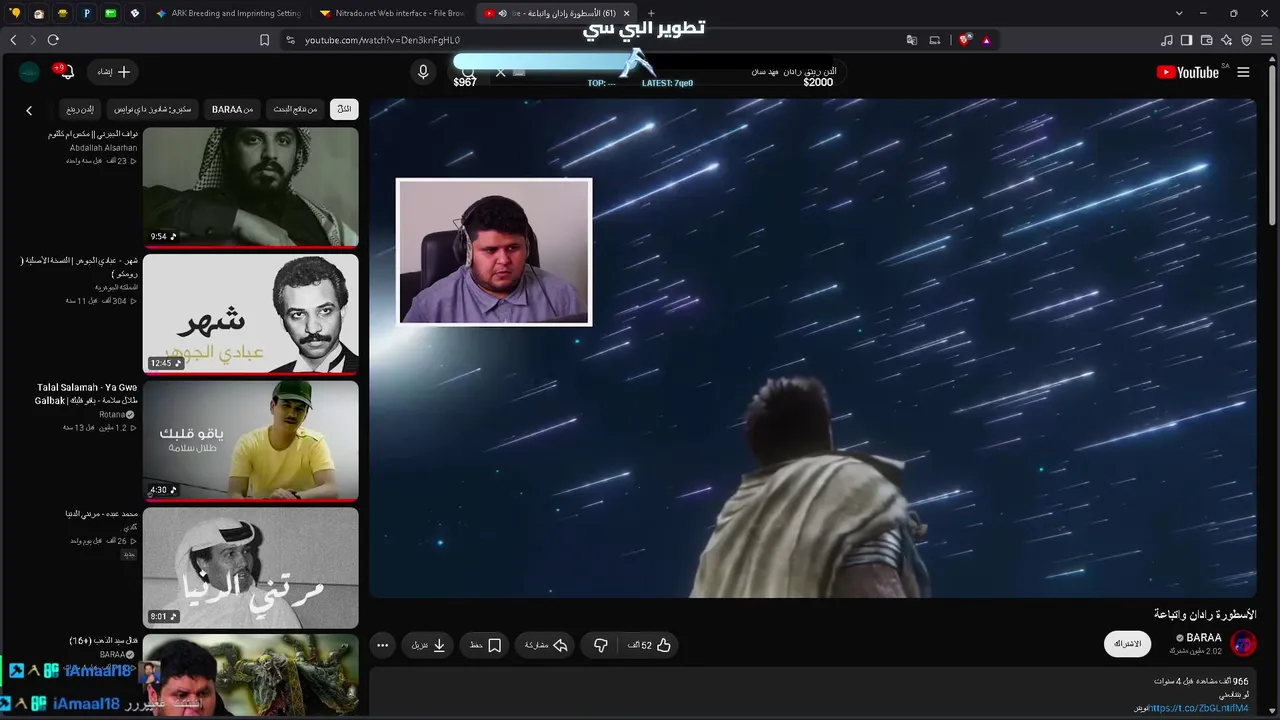The width and height of the screenshot is (1280, 720).
Task: Start voice search with microphone
Action: [423, 72]
